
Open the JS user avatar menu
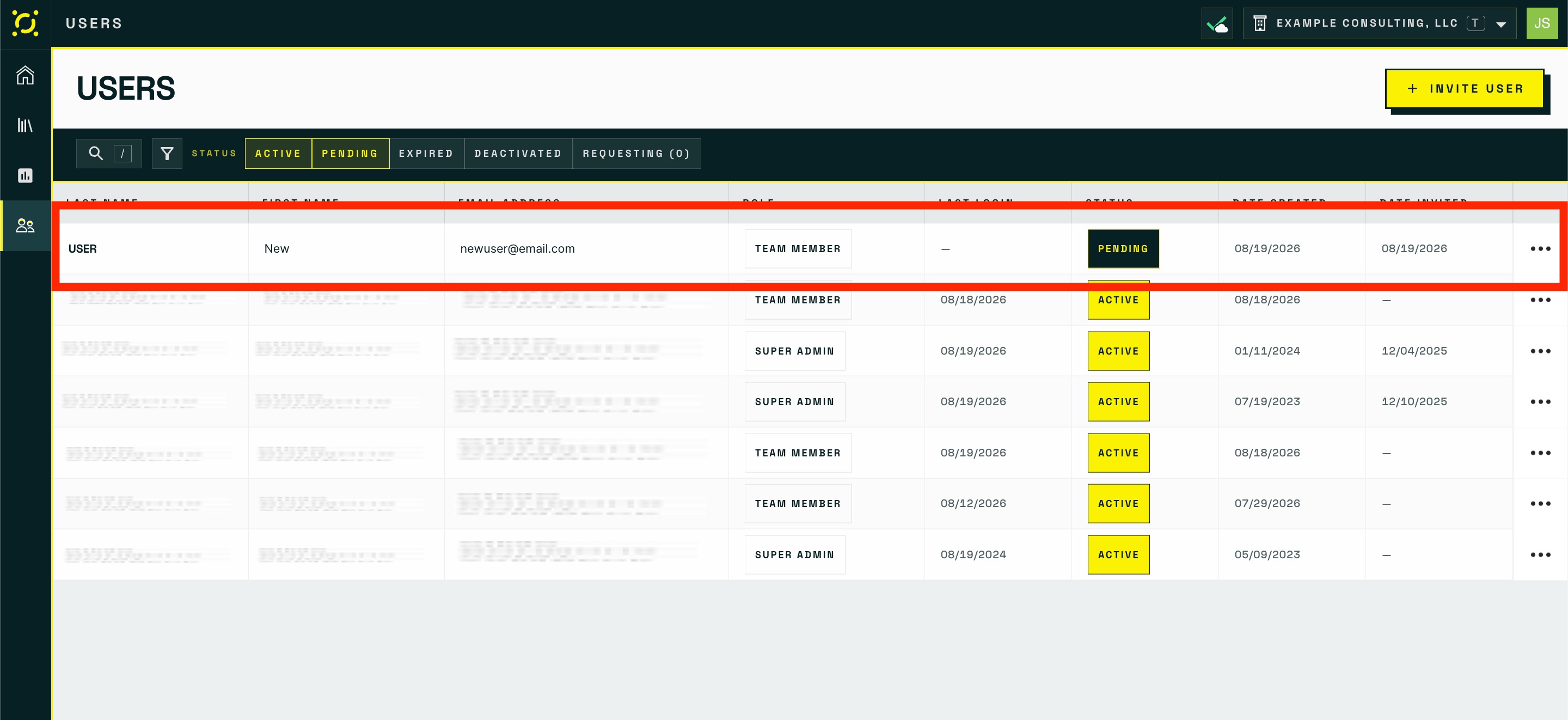point(1541,24)
